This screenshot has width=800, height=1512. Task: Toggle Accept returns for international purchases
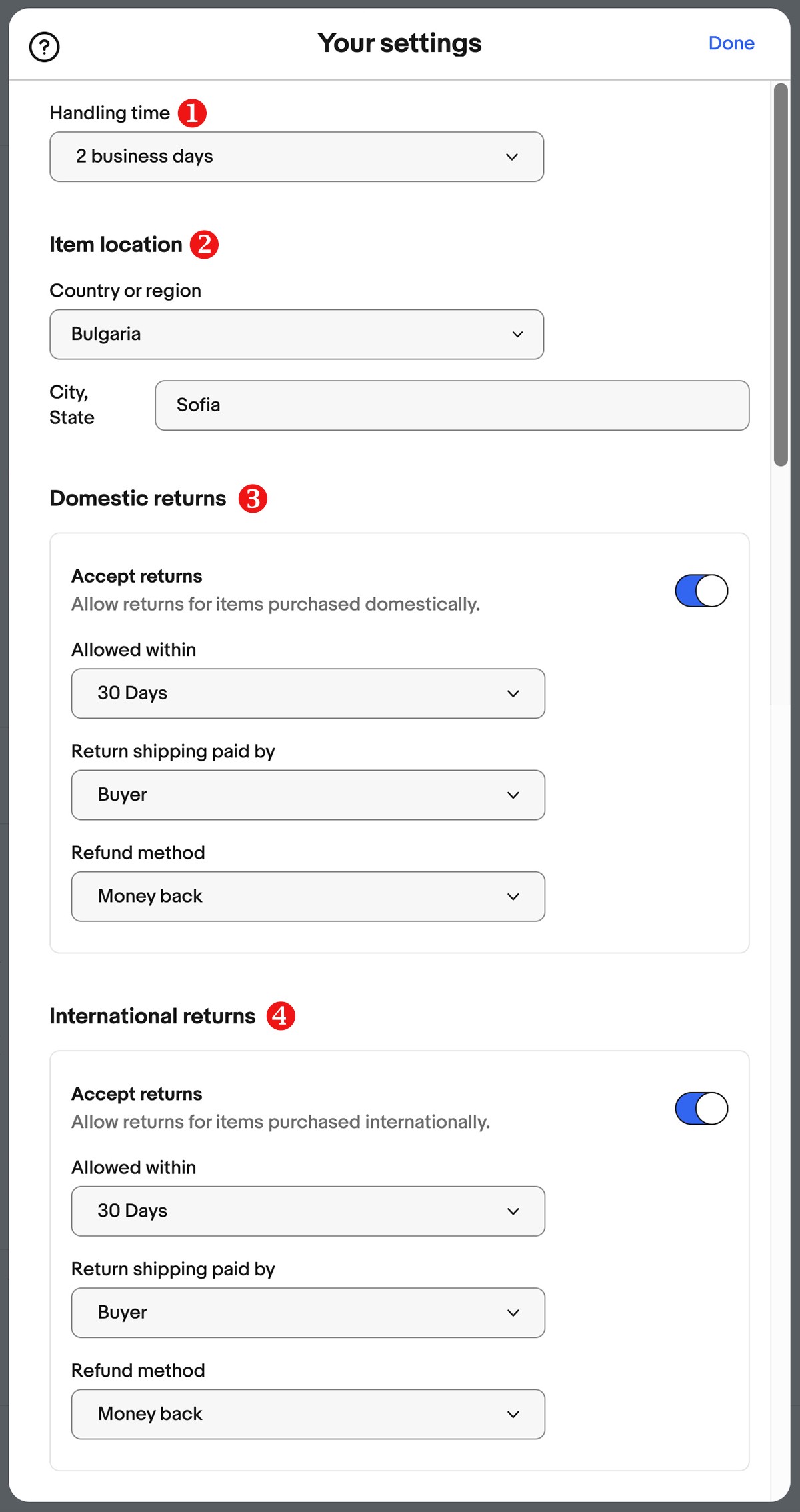[x=701, y=1109]
